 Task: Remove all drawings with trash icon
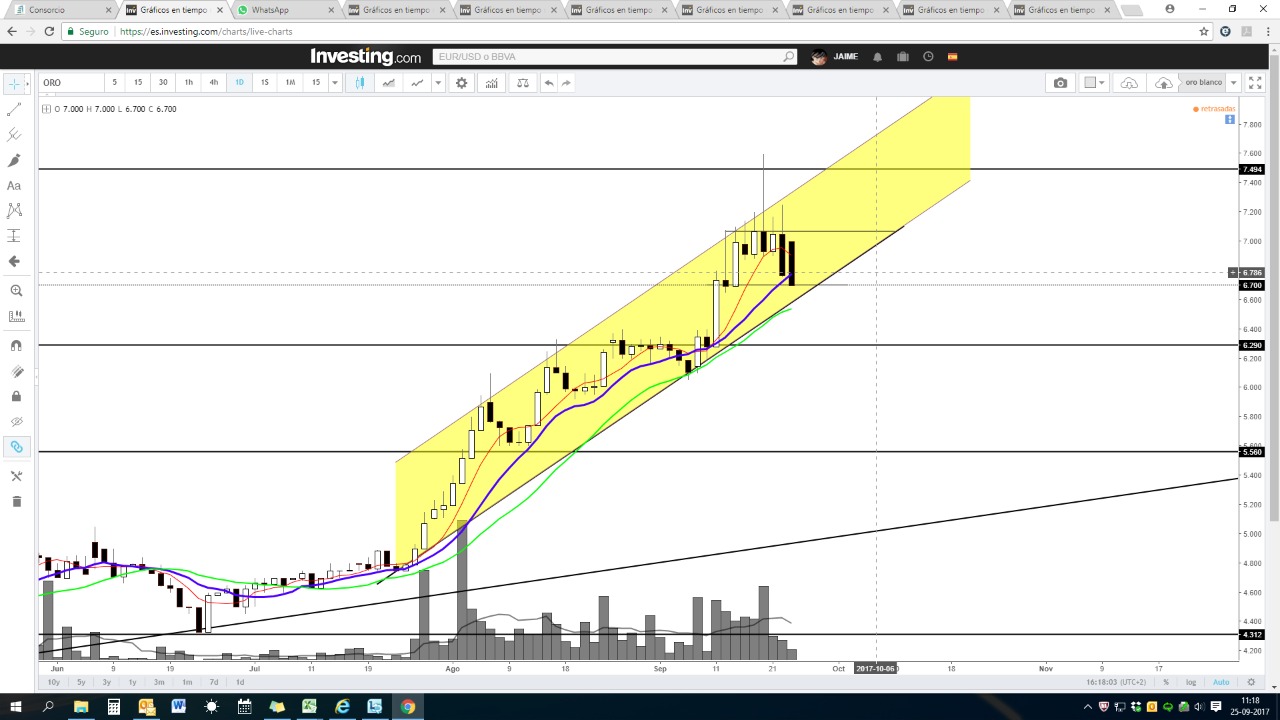tap(15, 501)
